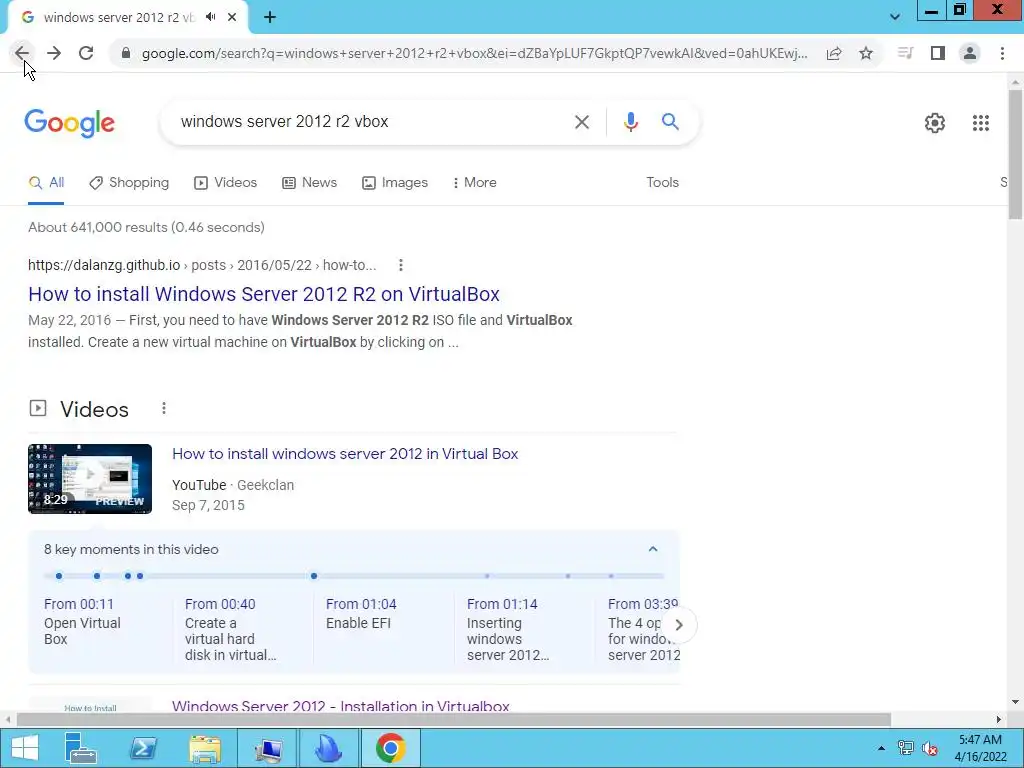The width and height of the screenshot is (1024, 768).
Task: View site information padlock icon
Action: pos(126,53)
